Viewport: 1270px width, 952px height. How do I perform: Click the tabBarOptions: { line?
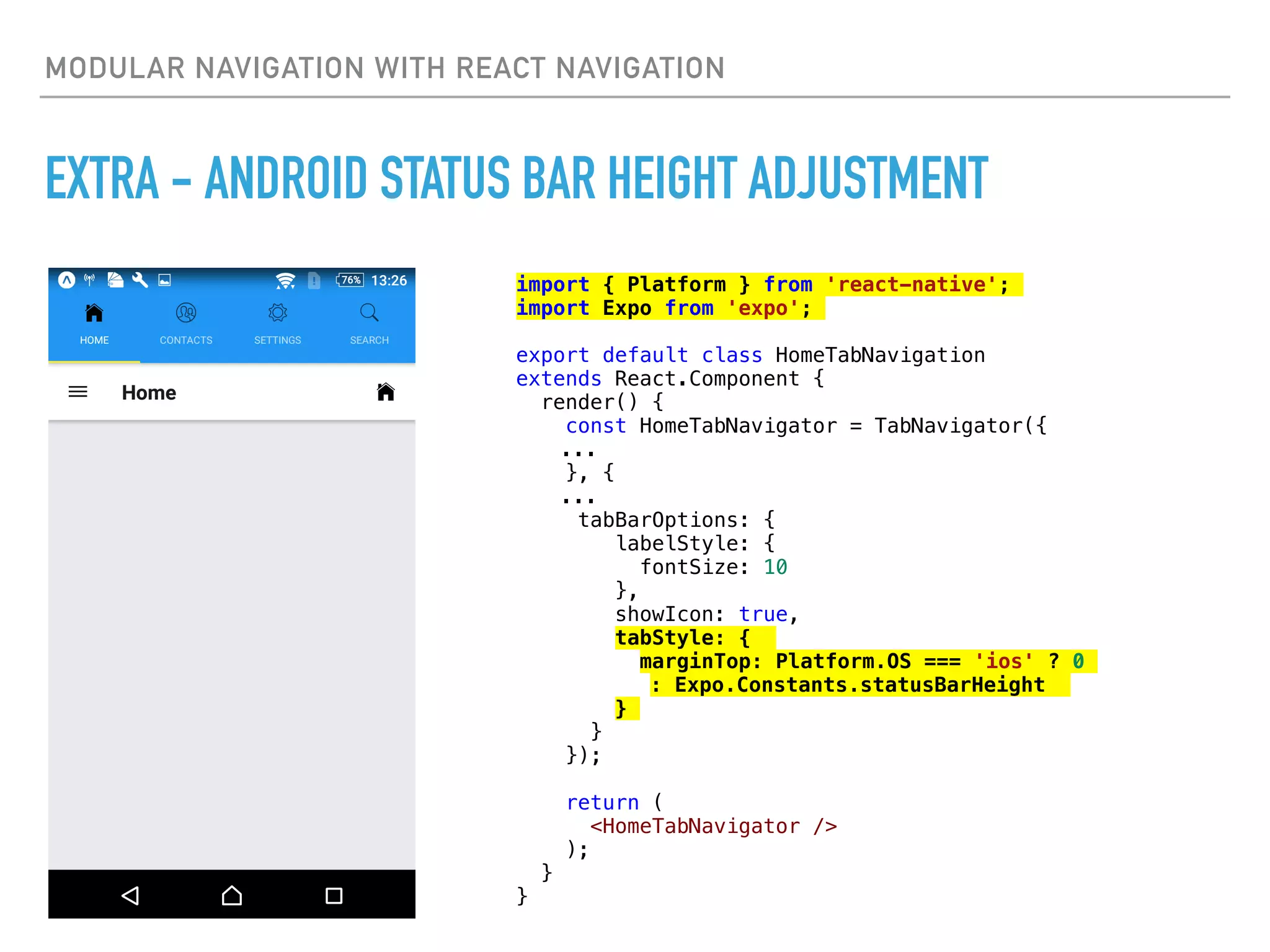click(677, 520)
